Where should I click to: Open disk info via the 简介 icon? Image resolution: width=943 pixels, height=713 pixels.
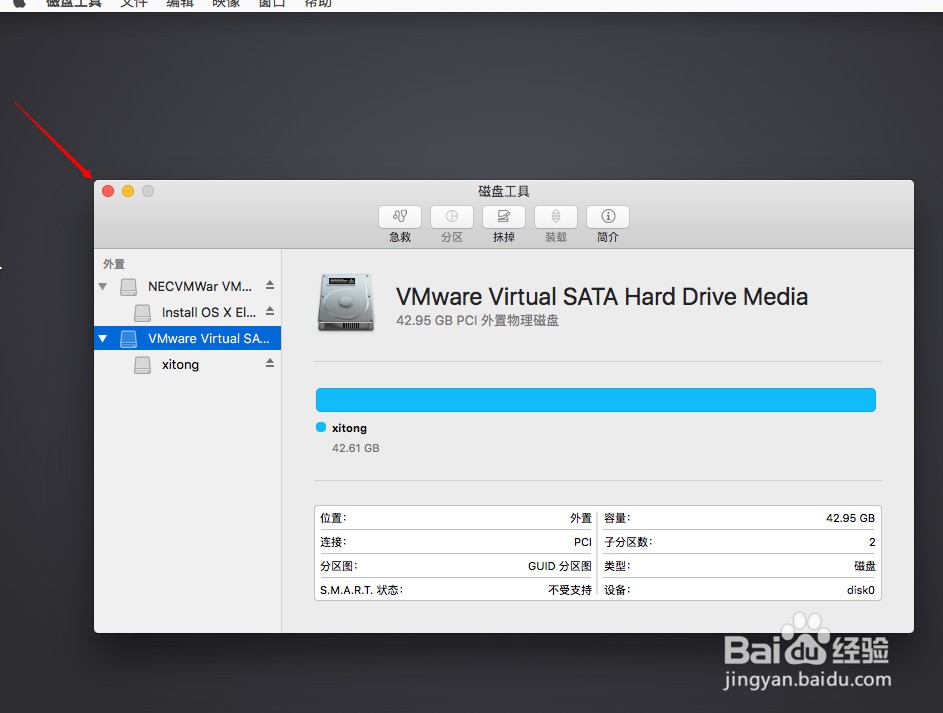(x=607, y=216)
